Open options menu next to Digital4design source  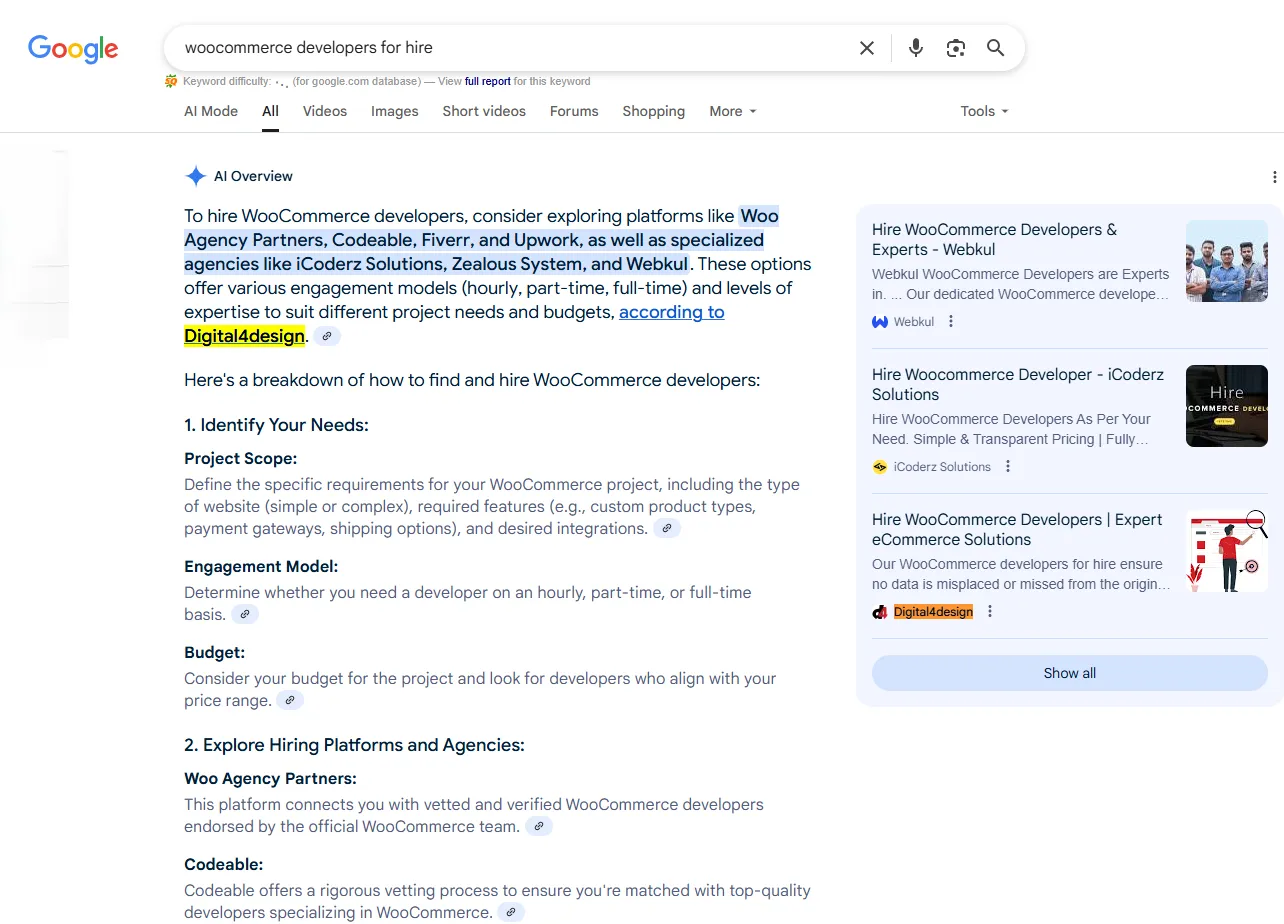[x=990, y=612]
